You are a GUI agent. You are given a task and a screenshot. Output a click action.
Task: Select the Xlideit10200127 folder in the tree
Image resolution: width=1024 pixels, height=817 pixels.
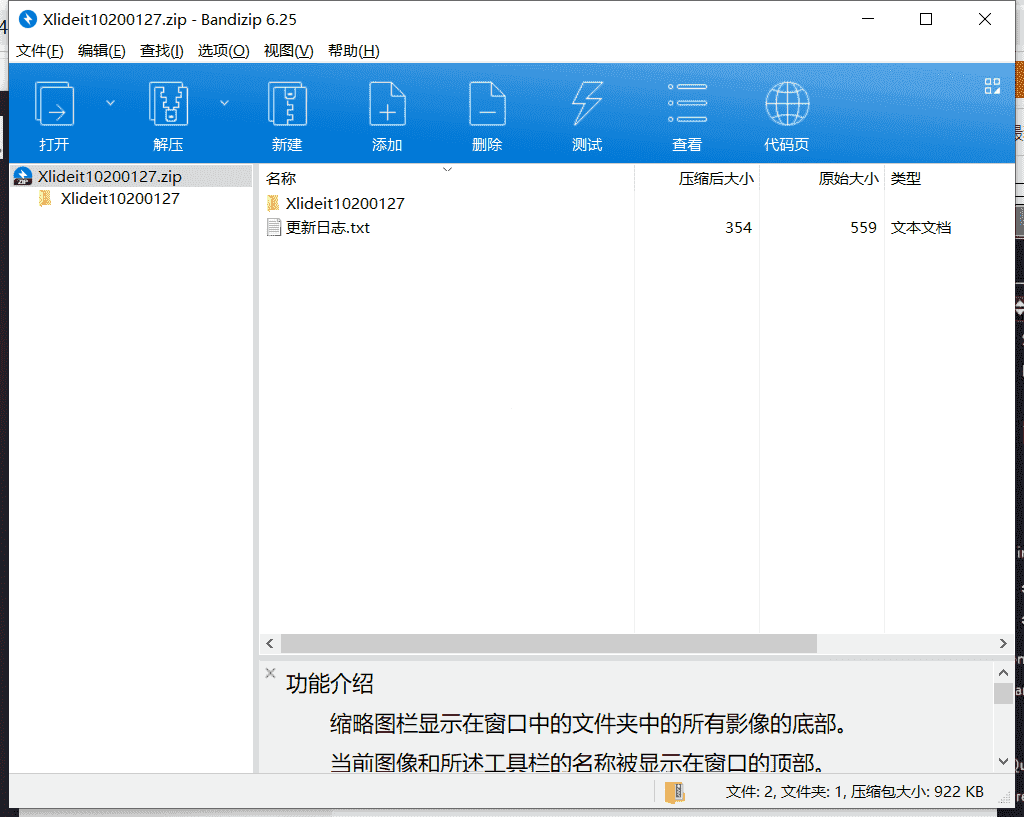click(x=120, y=199)
